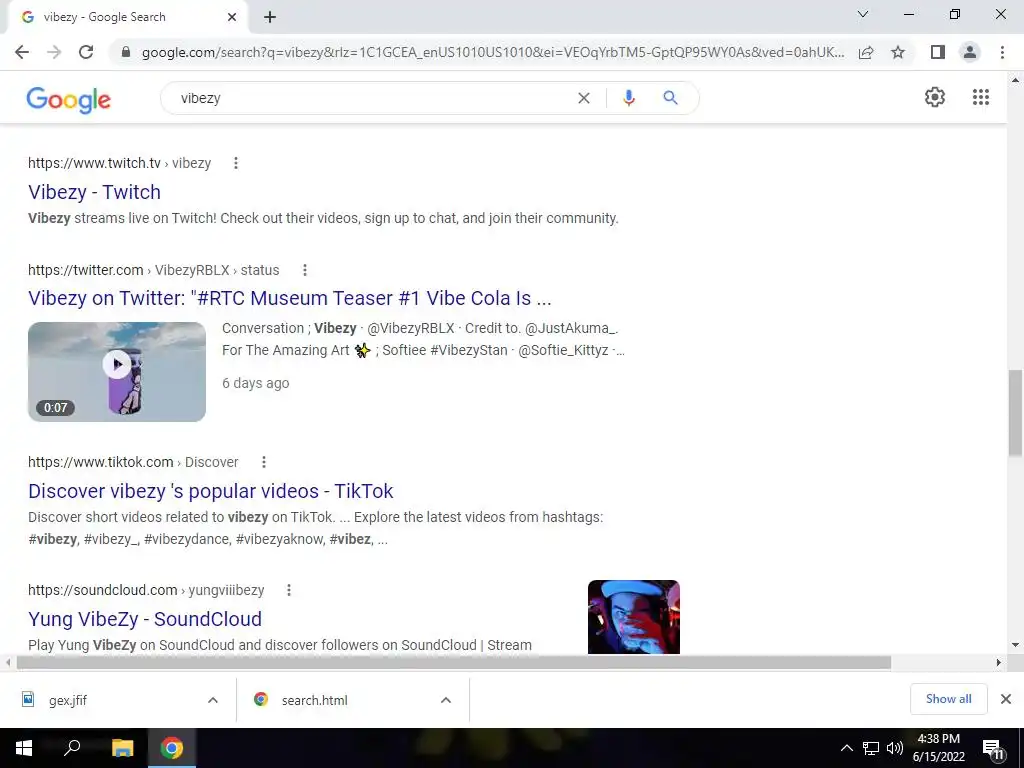The image size is (1024, 768).
Task: Open Chrome three-dot menu
Action: (1002, 52)
